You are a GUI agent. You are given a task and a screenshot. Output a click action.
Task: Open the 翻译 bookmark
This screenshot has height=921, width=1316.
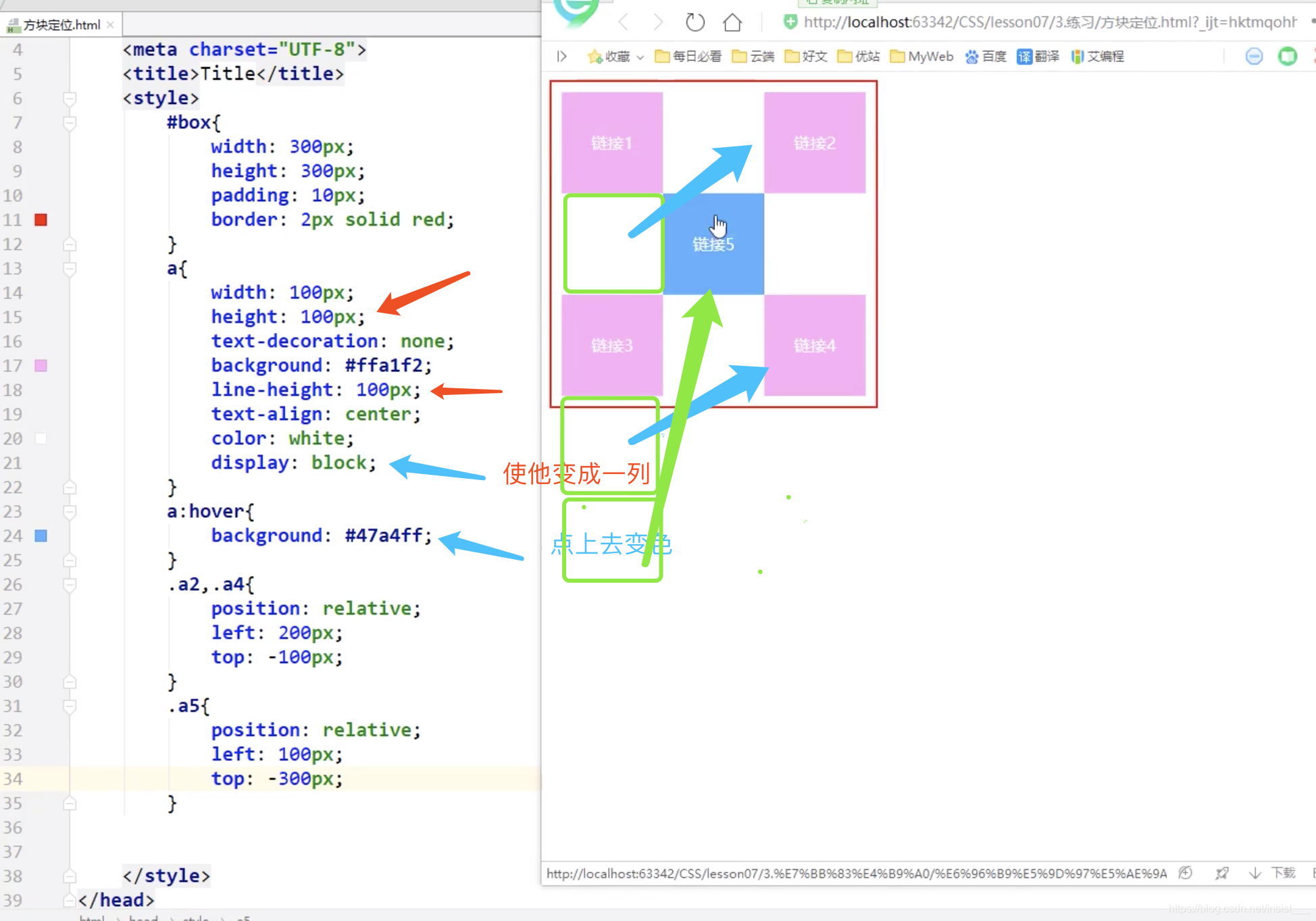pyautogui.click(x=1038, y=57)
